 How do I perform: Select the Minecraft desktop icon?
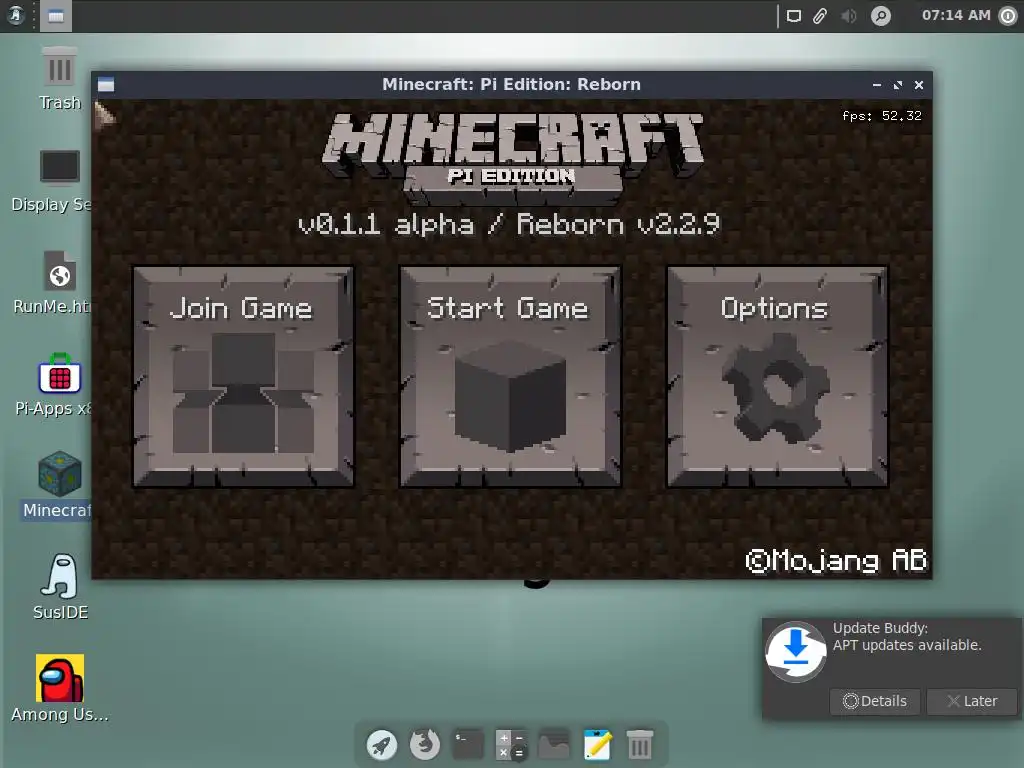57,485
